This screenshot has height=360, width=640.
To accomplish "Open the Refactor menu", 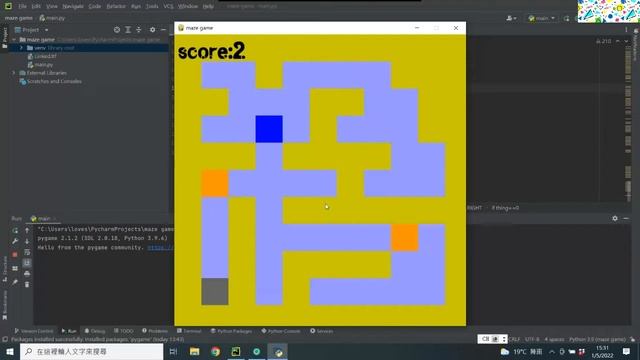I will 116,6.
